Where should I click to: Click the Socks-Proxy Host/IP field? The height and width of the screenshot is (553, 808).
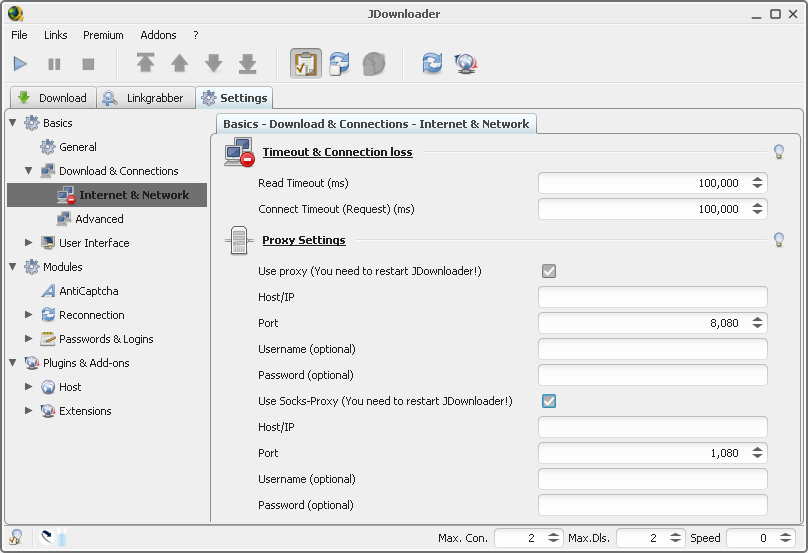[x=652, y=427]
